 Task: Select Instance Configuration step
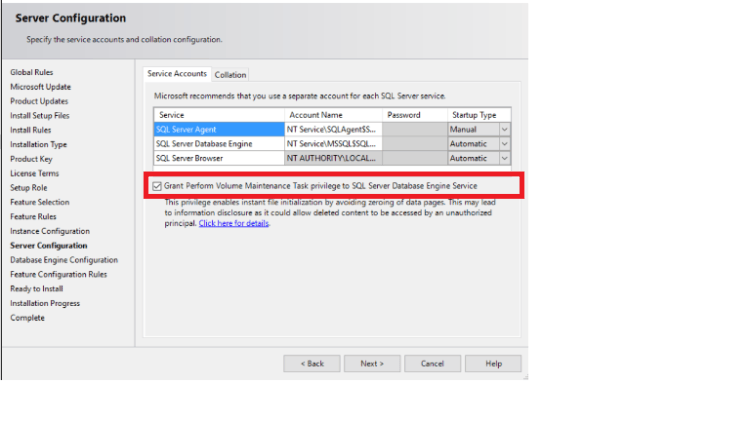pos(50,231)
